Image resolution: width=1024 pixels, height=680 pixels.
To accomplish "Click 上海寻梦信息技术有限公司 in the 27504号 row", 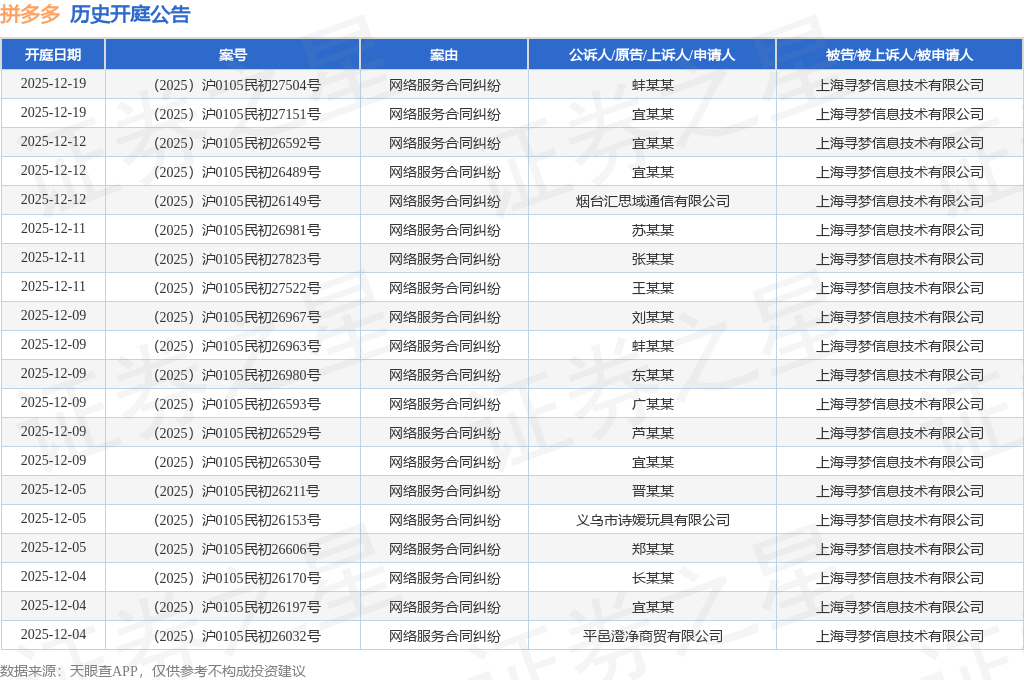I will tap(900, 85).
